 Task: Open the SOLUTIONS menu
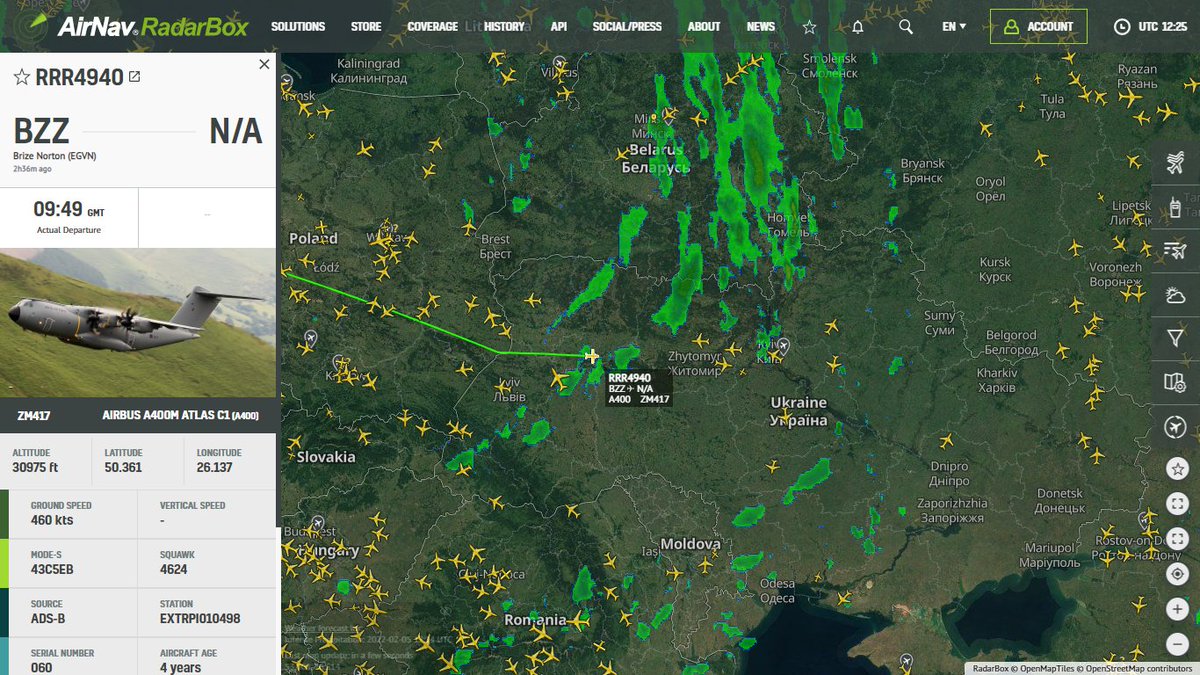[298, 27]
